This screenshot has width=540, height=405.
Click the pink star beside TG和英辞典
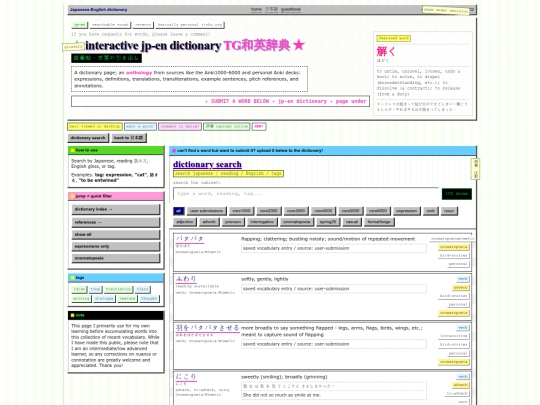tap(299, 45)
